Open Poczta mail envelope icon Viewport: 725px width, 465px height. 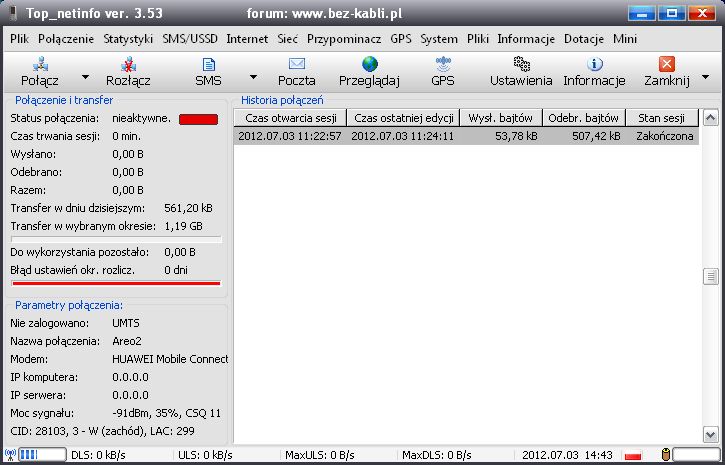[x=296, y=65]
